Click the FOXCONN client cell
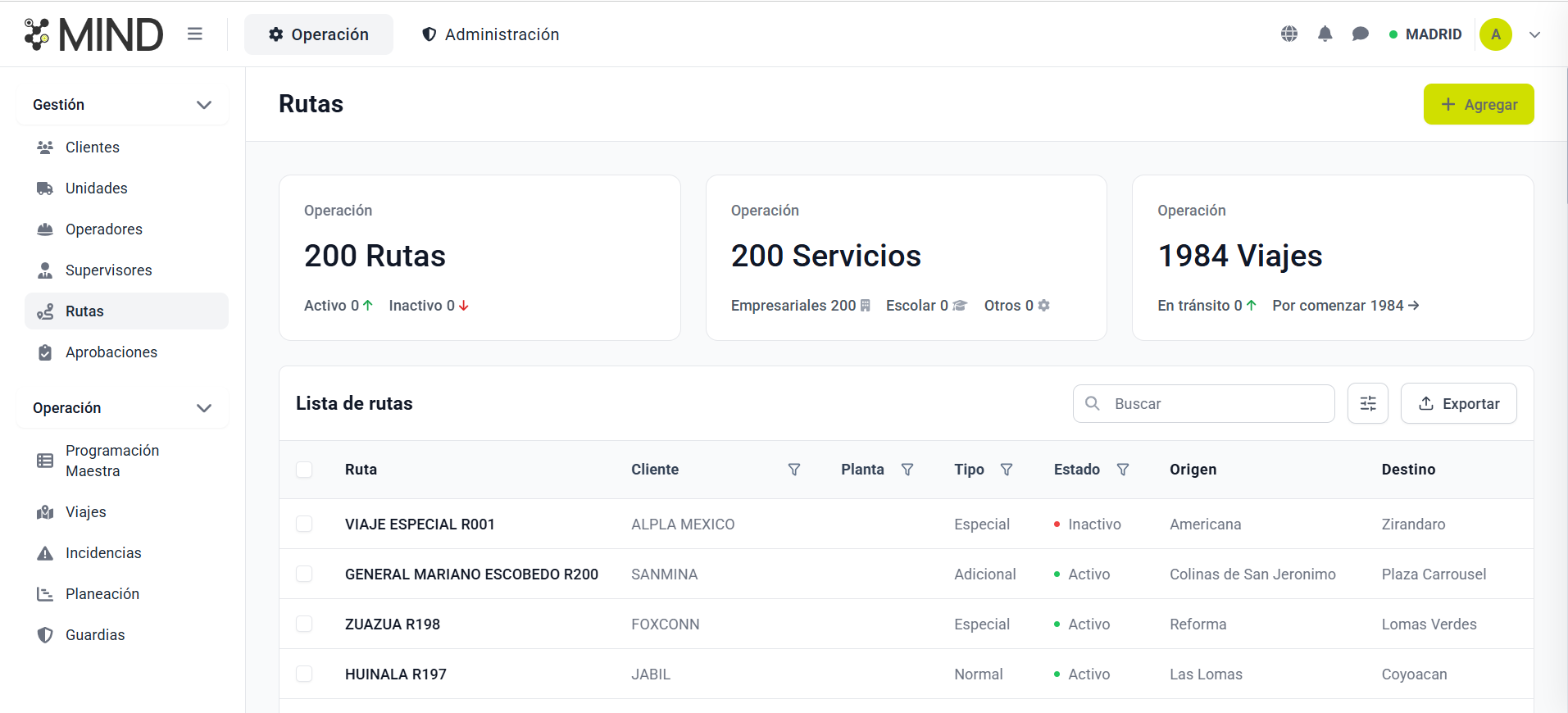This screenshot has height=713, width=1568. 666,624
